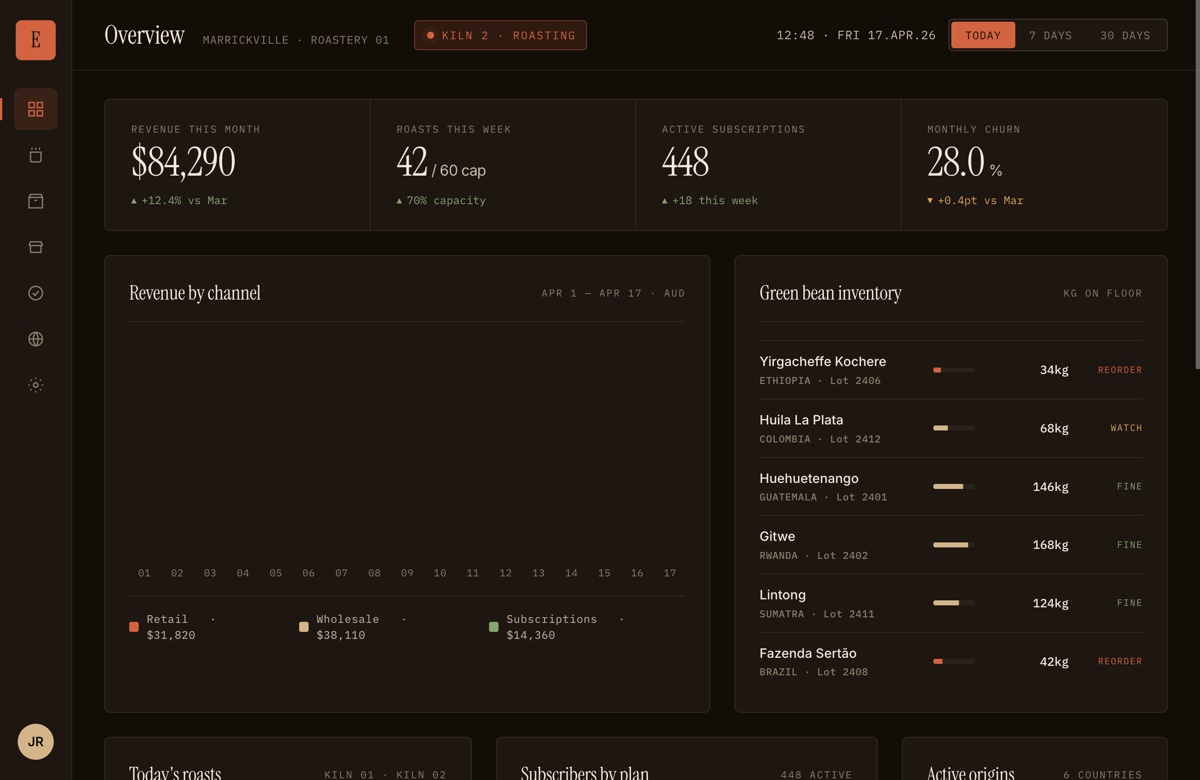Click the Retail legend color swatch
Viewport: 1200px width, 780px height.
pos(134,627)
